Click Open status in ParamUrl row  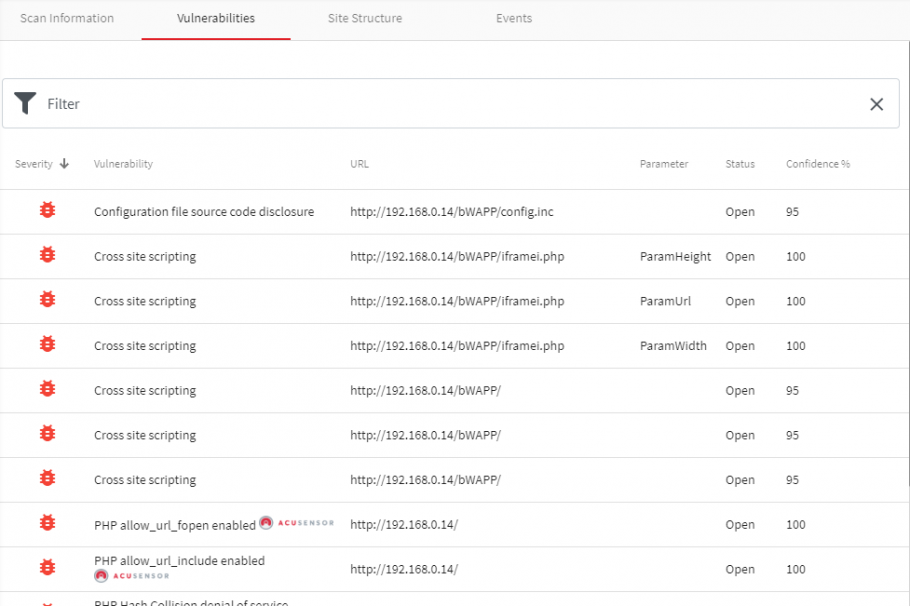740,301
